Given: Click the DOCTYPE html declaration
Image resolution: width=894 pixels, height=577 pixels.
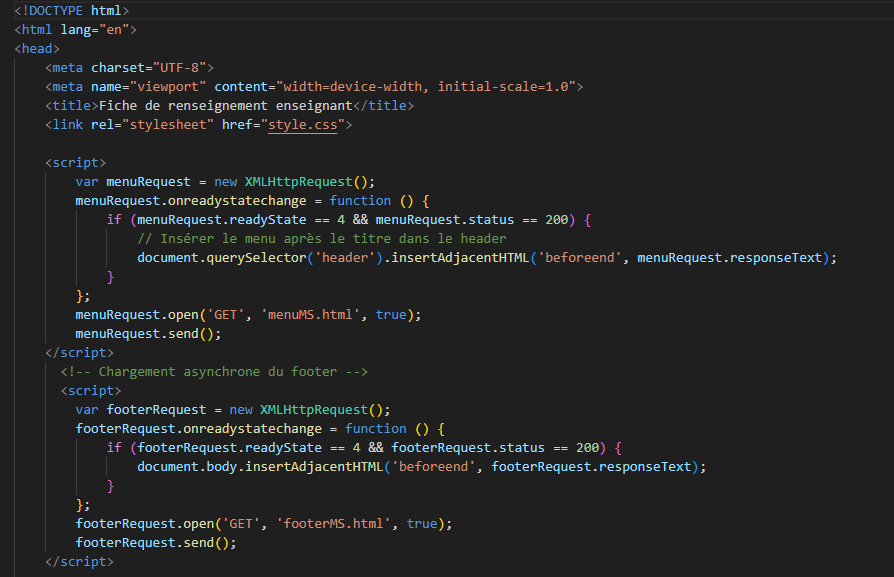Looking at the screenshot, I should [x=71, y=10].
